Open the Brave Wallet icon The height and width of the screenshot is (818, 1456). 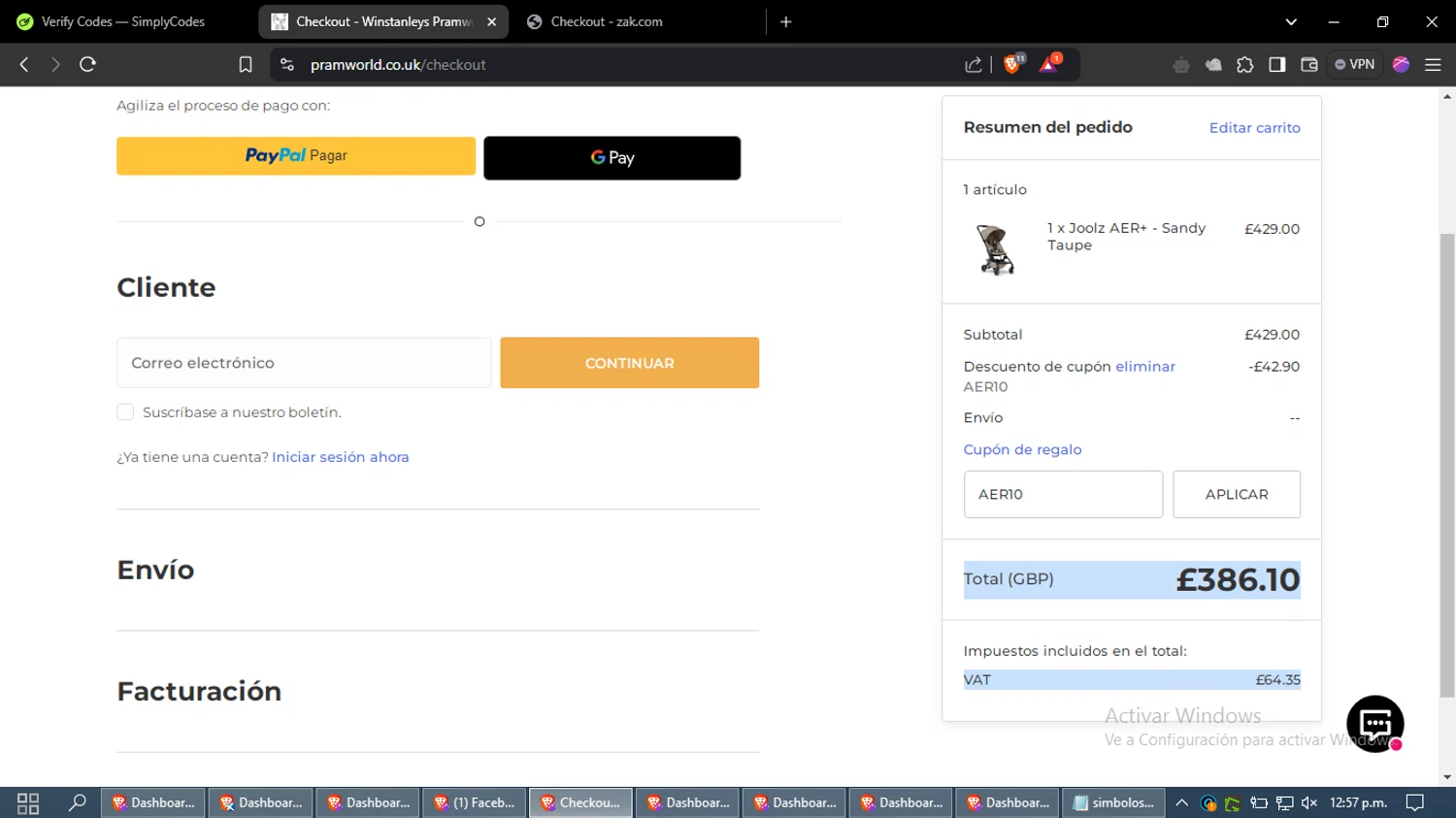tap(1309, 64)
